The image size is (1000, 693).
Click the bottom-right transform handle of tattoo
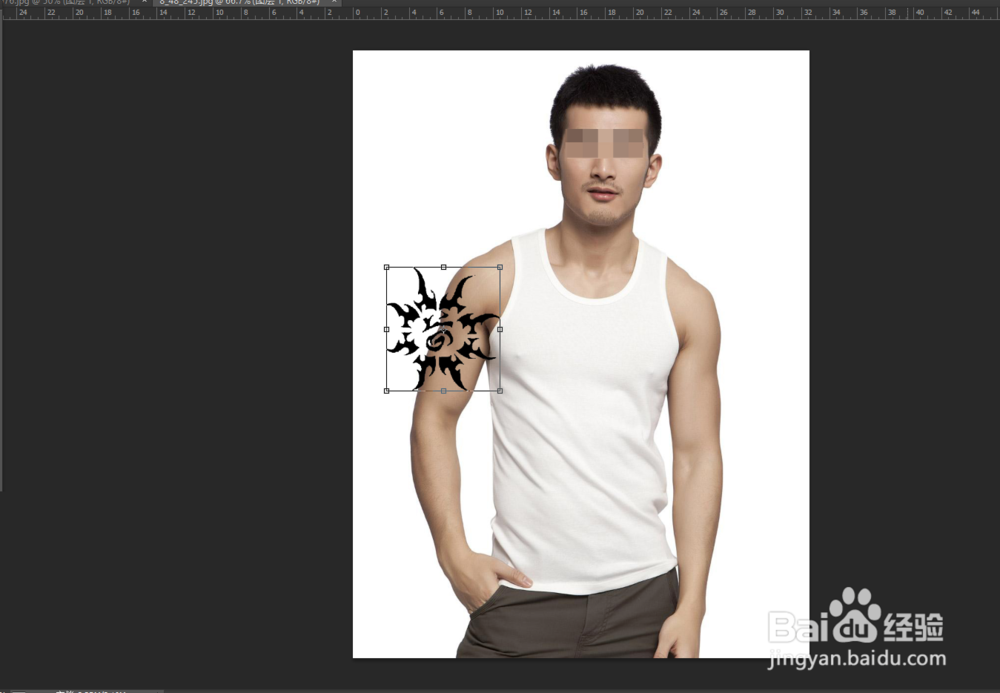(x=500, y=391)
